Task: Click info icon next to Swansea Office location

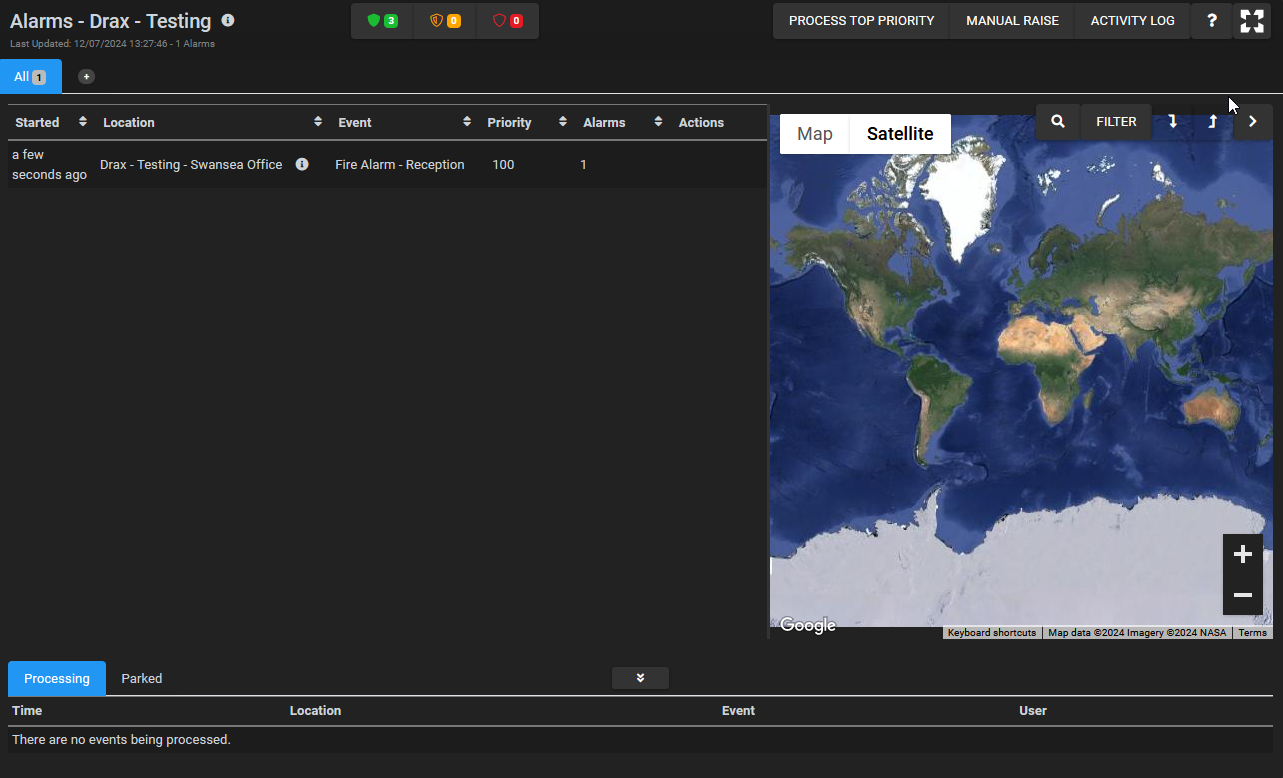Action: (x=302, y=164)
